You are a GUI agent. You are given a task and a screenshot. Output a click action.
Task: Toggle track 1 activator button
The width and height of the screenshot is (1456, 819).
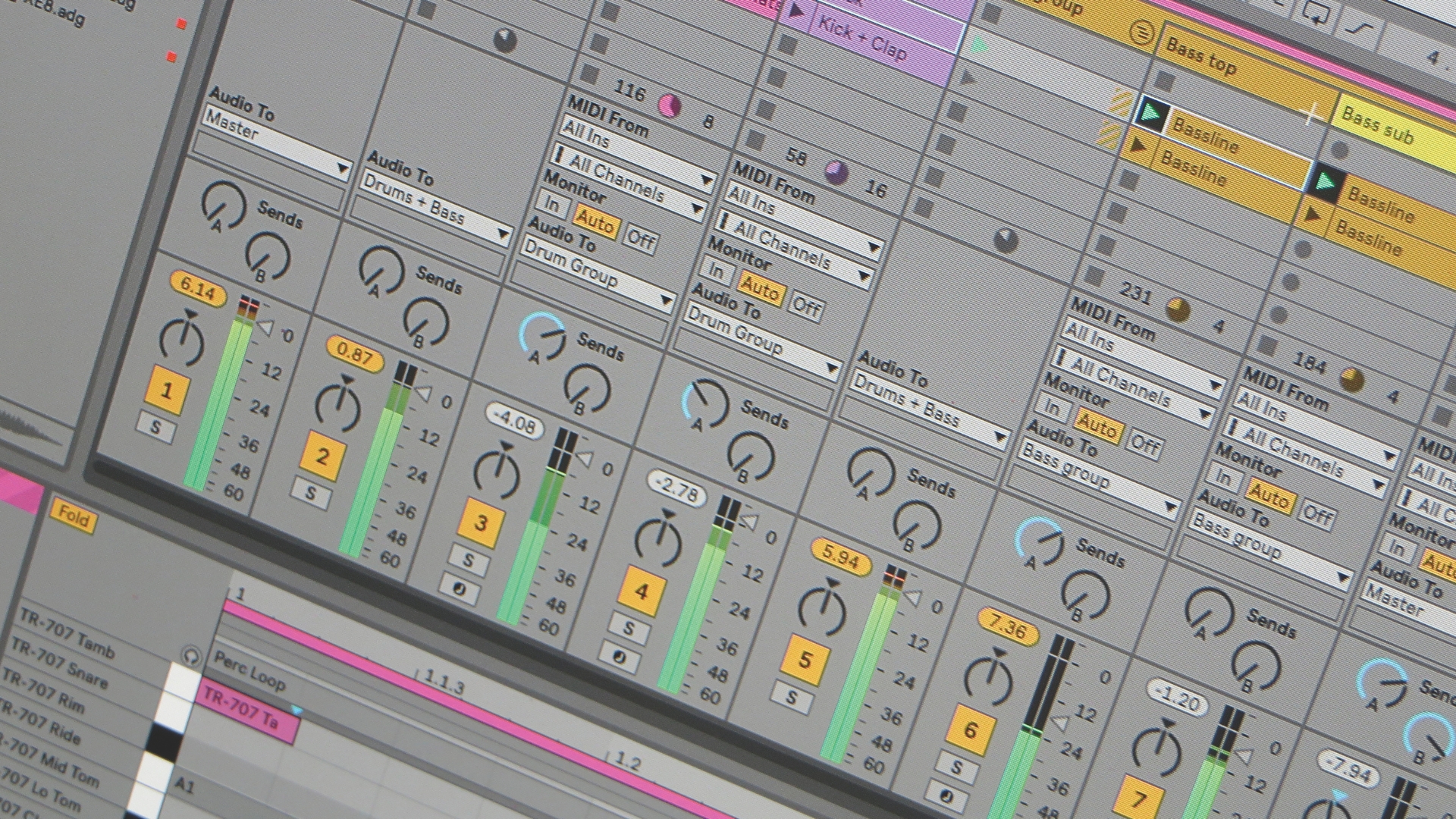point(167,391)
